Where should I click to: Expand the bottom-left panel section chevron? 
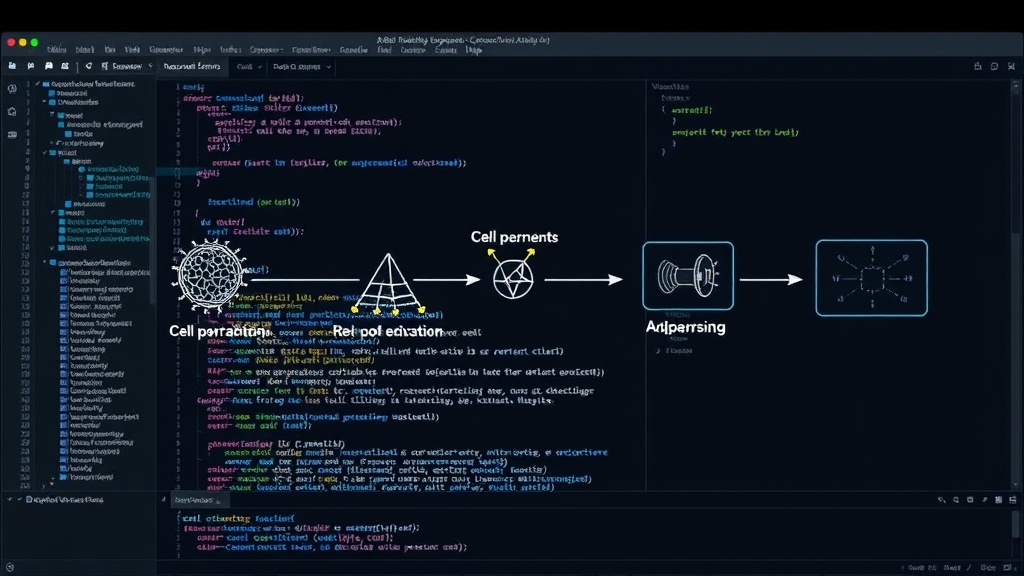click(x=9, y=500)
